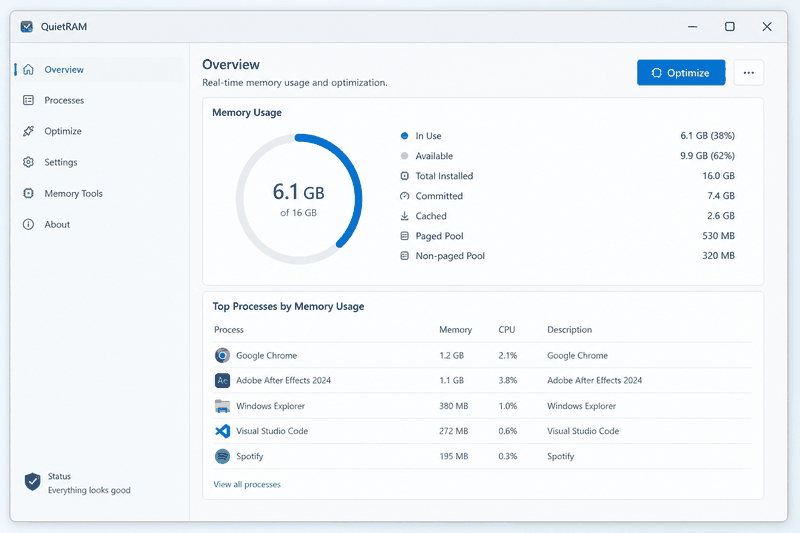The width and height of the screenshot is (800, 533).
Task: Sort processes by CPU column header
Action: [x=507, y=329]
